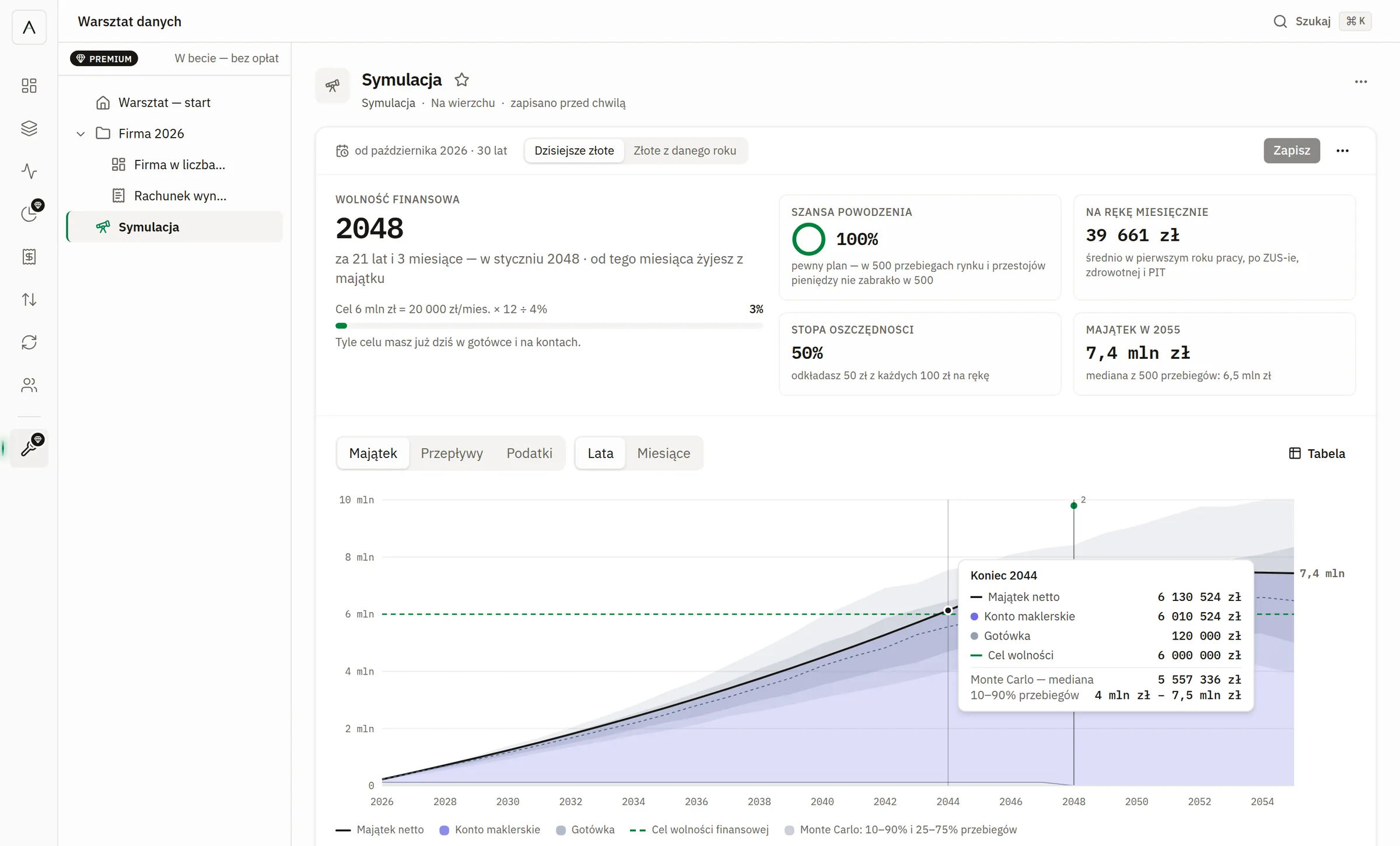1400x846 pixels.
Task: Click the 2048 freedom marker dot on chart
Action: [1074, 505]
